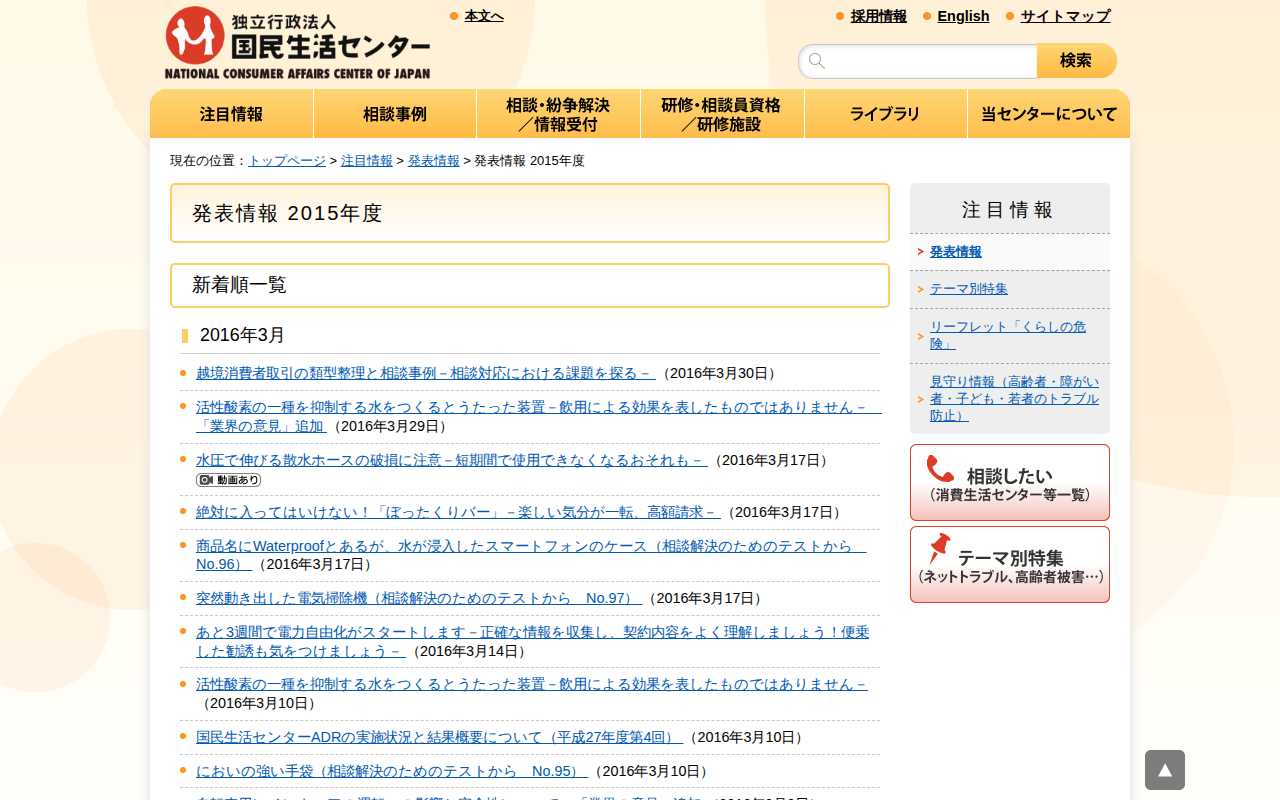The width and height of the screenshot is (1280, 800).
Task: Switch to the English site link
Action: (963, 16)
